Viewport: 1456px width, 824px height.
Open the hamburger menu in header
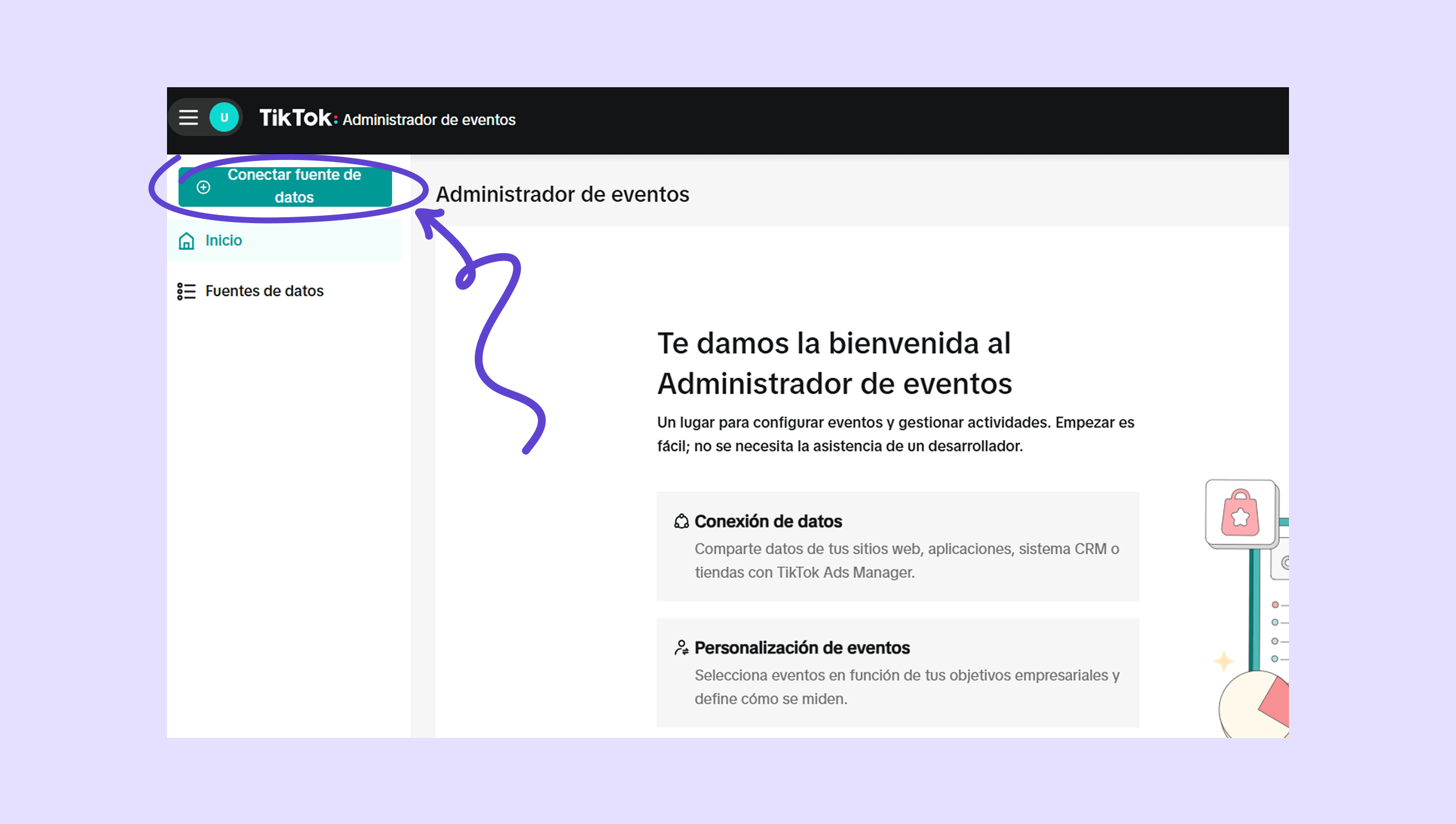(x=188, y=118)
